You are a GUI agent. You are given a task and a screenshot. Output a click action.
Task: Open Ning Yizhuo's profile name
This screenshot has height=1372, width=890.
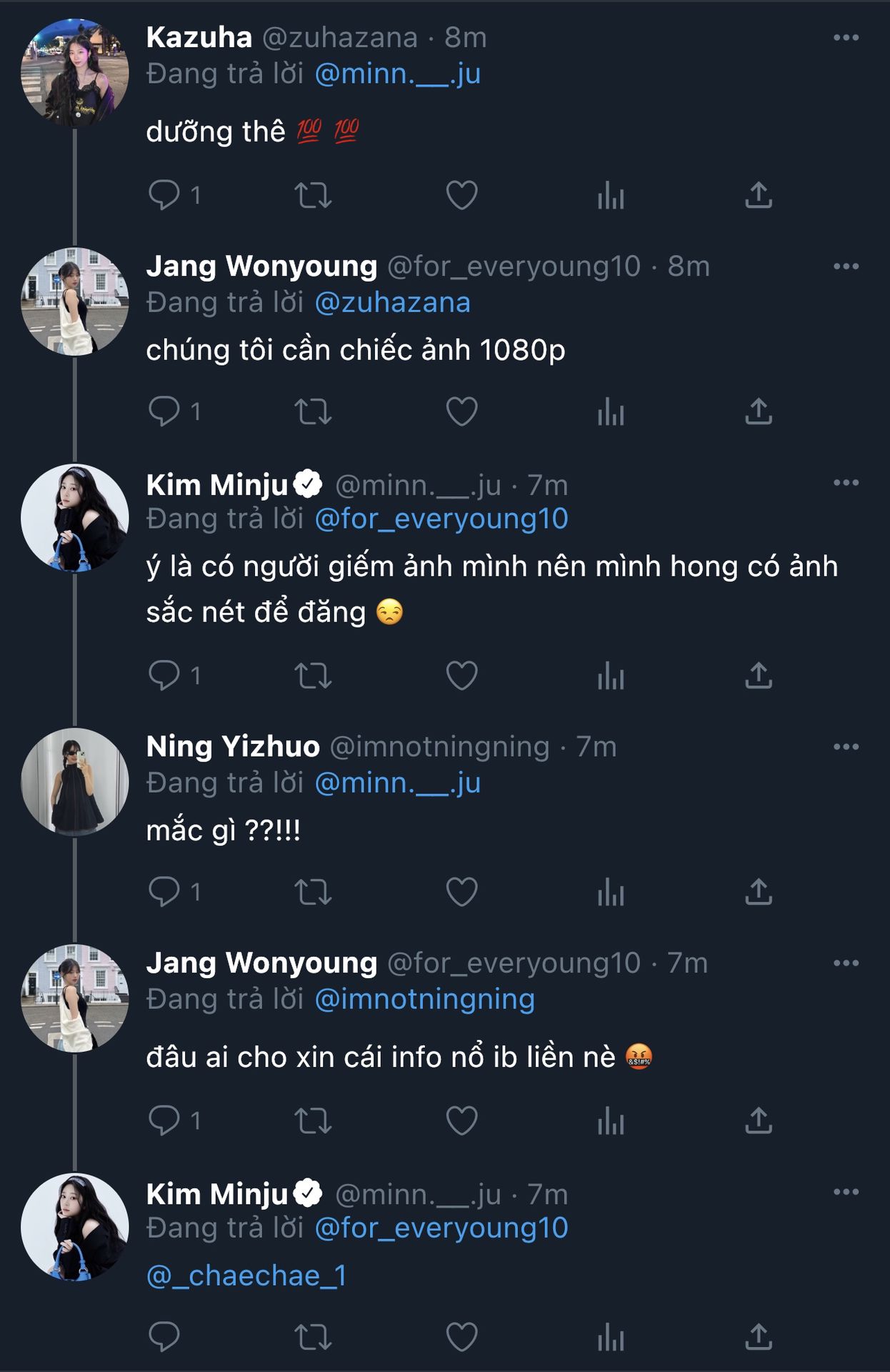click(x=233, y=747)
